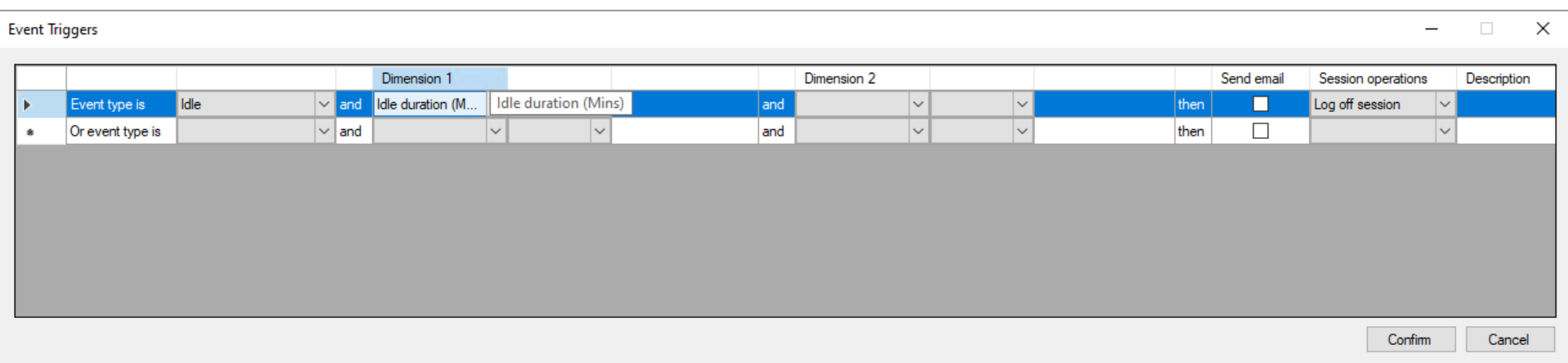Expand the Log off session dropdown
Viewport: 1568px width, 363px height.
tap(1444, 104)
